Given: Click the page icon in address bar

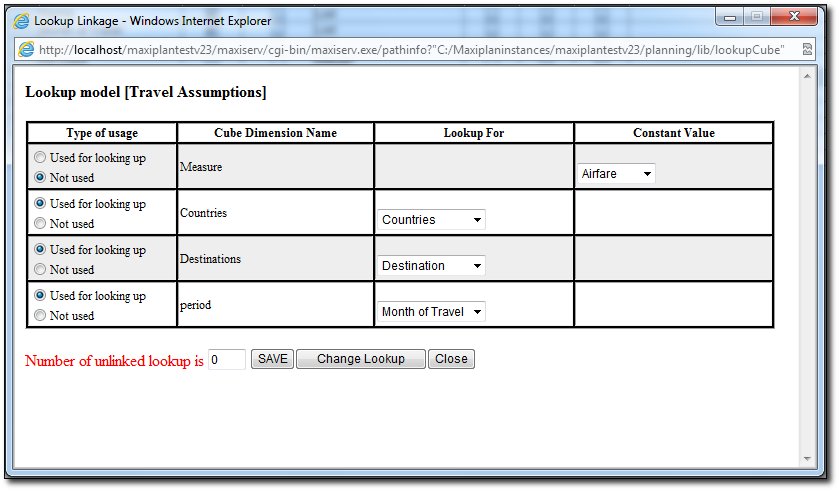Looking at the screenshot, I should coord(26,50).
